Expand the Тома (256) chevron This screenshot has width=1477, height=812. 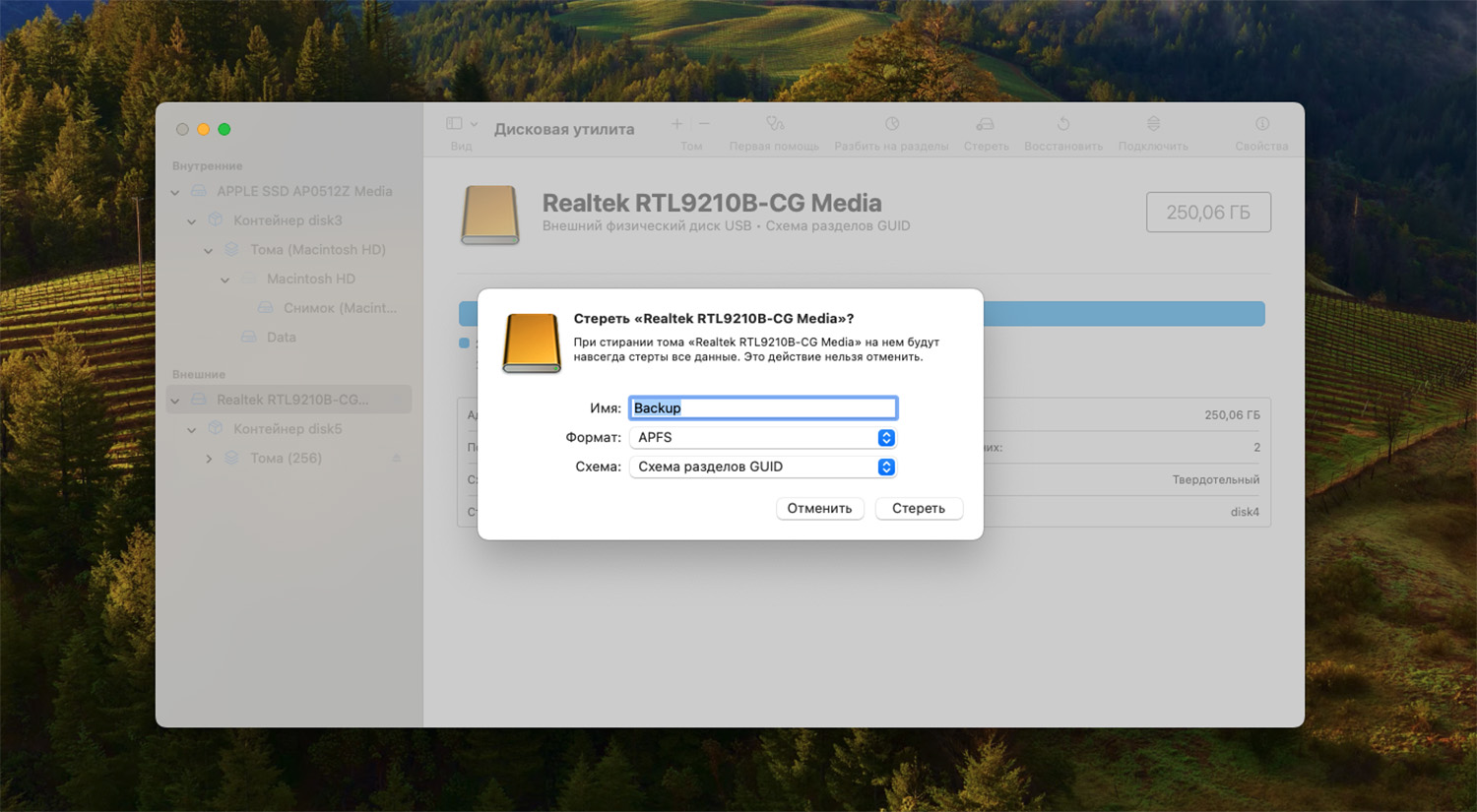pyautogui.click(x=209, y=459)
